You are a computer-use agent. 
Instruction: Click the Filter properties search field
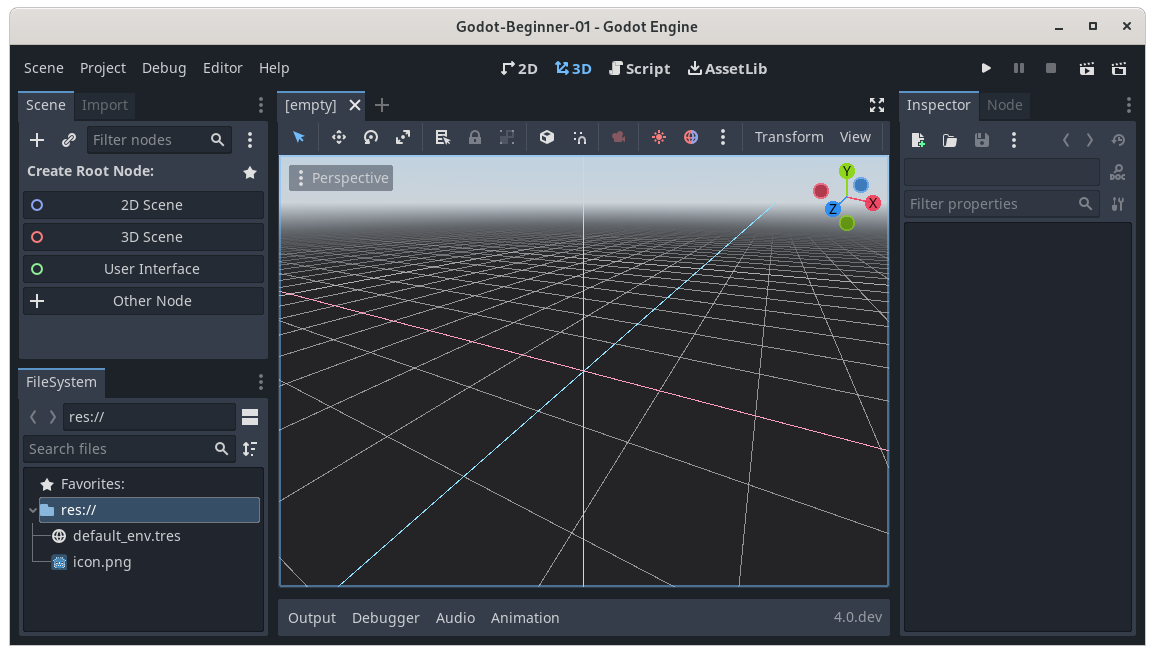[990, 204]
